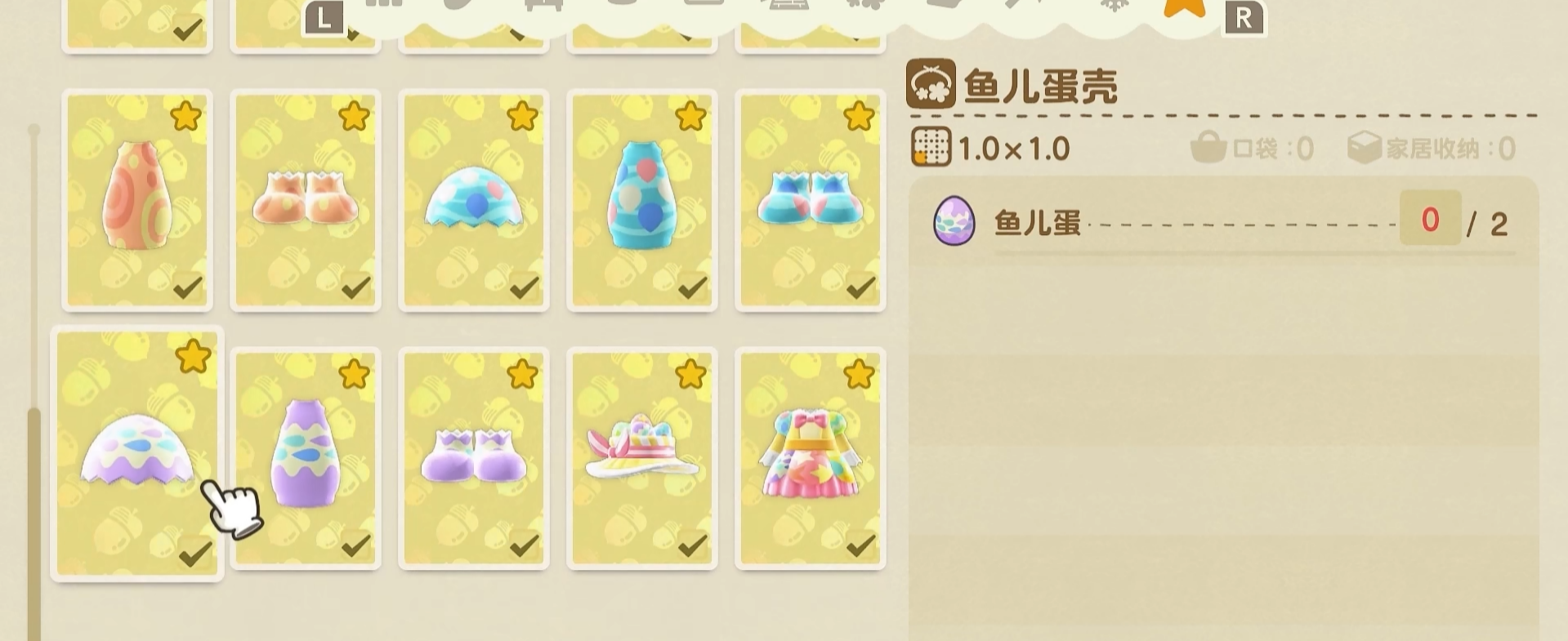This screenshot has width=1568, height=641.
Task: Pick the blue balloon egg dress card
Action: (642, 201)
